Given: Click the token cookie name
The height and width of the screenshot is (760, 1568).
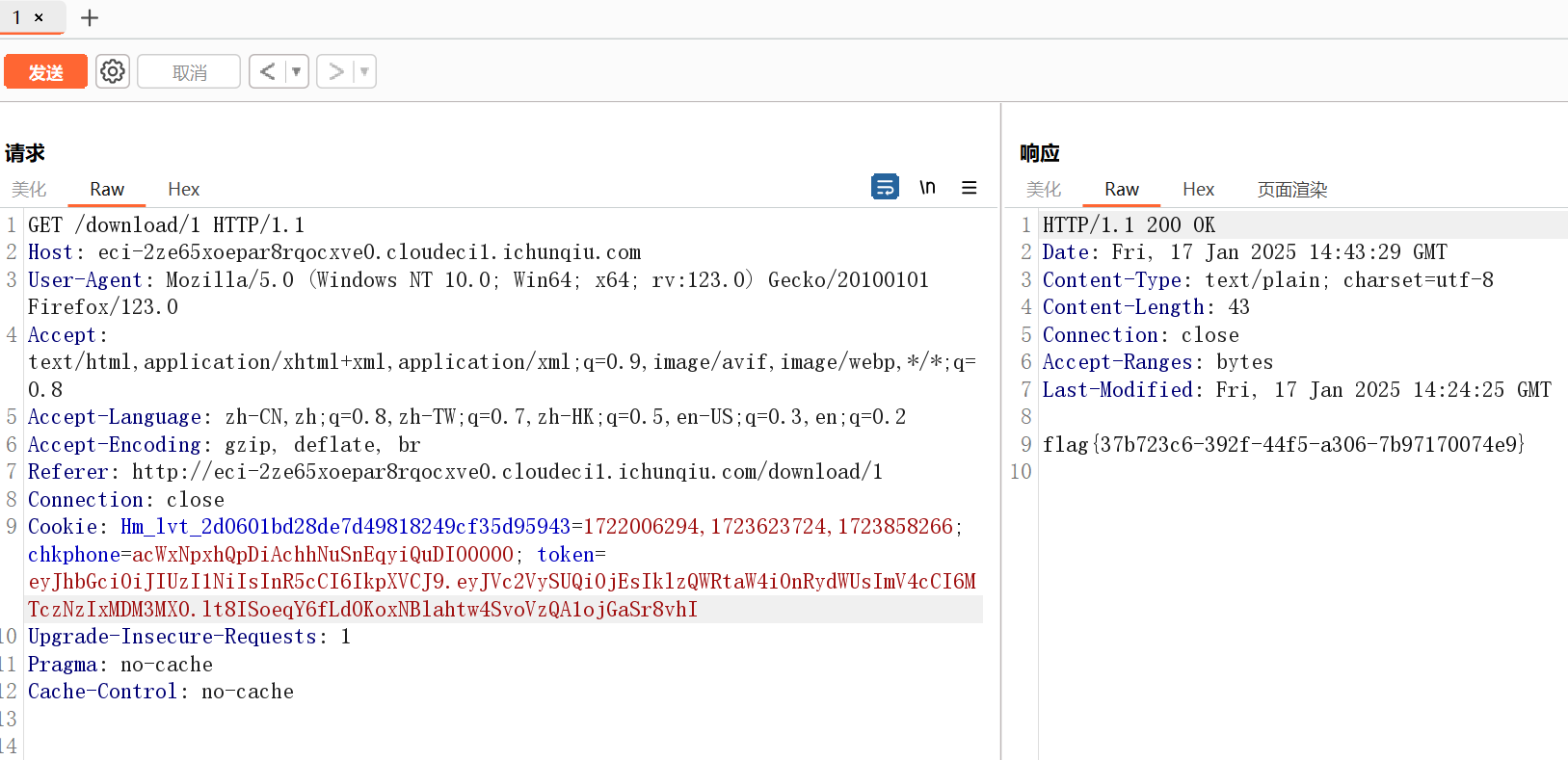Looking at the screenshot, I should (x=565, y=555).
